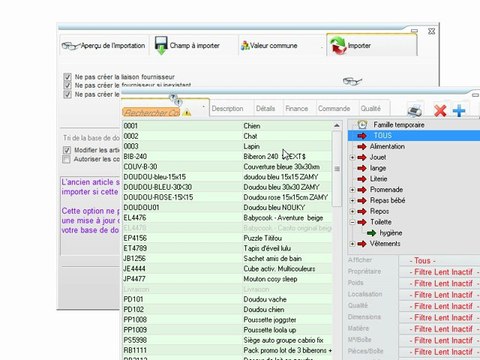The height and width of the screenshot is (360, 480).
Task: Open the Description tab
Action: pyautogui.click(x=227, y=109)
